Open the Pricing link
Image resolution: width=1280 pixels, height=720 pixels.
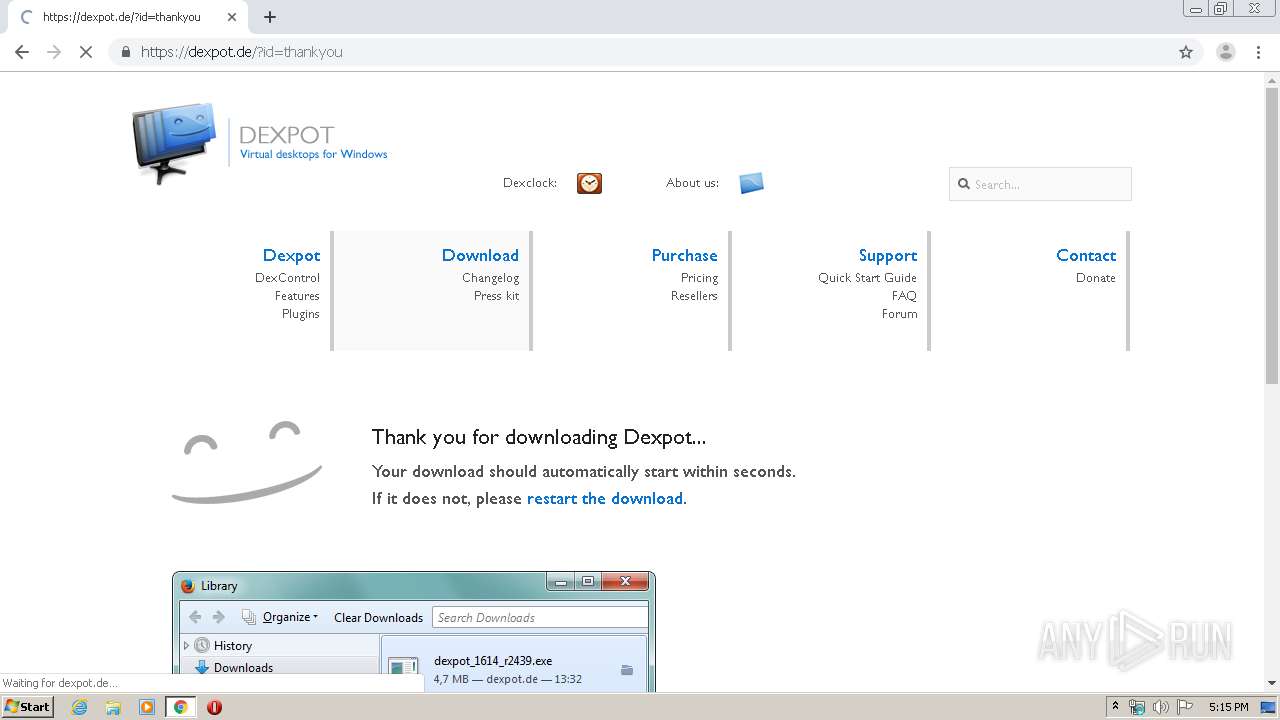coord(699,278)
